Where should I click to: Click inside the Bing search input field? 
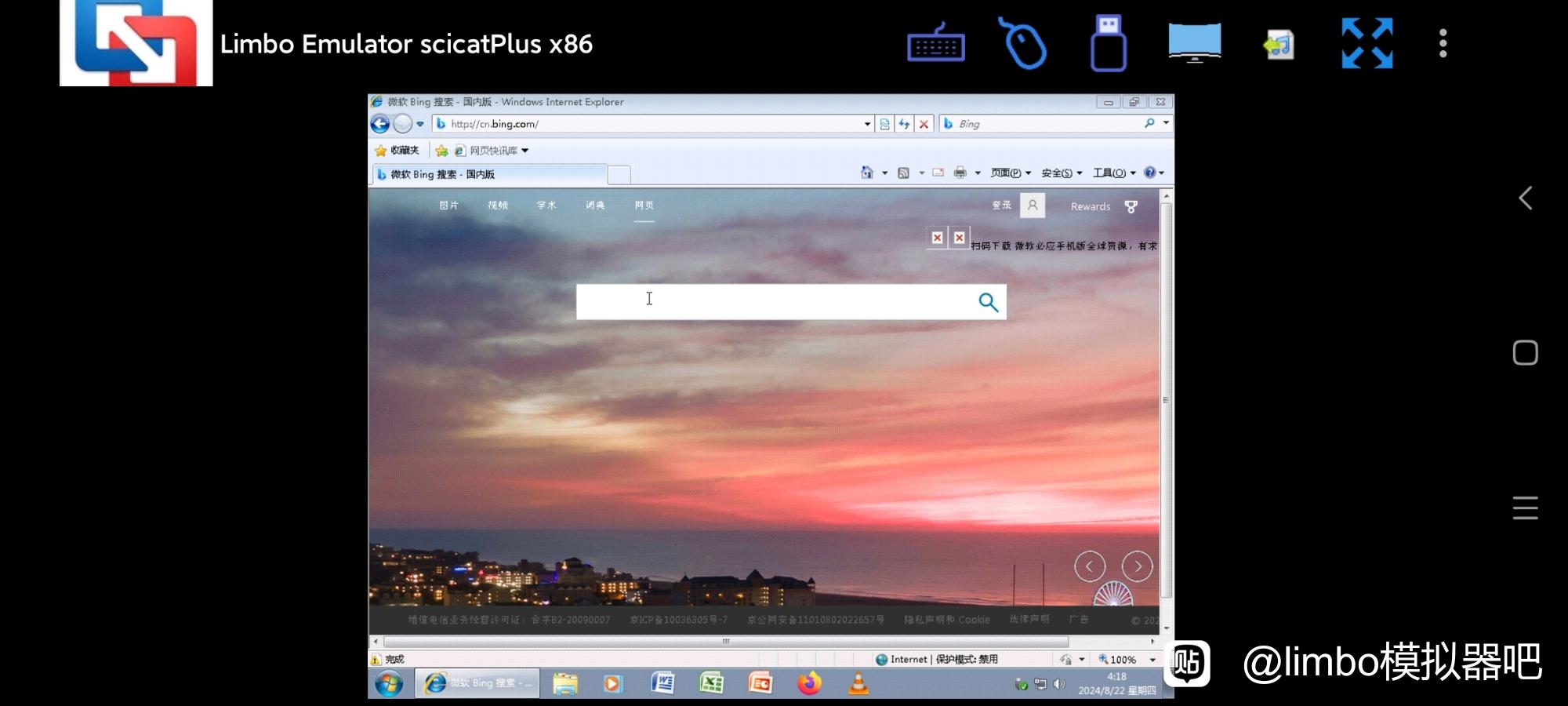click(x=772, y=302)
